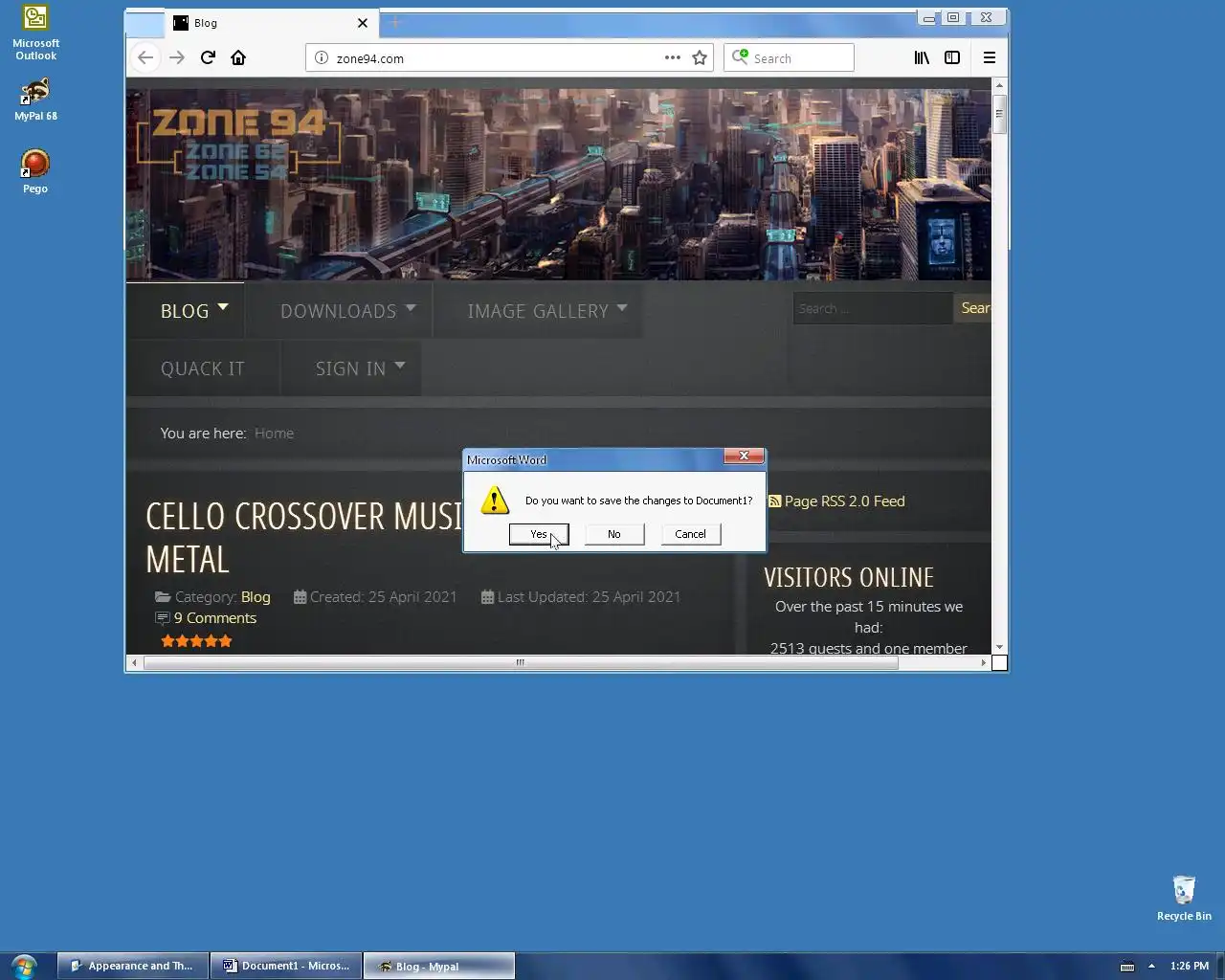This screenshot has width=1225, height=980.
Task: Close the Blog browser tab
Action: [363, 23]
